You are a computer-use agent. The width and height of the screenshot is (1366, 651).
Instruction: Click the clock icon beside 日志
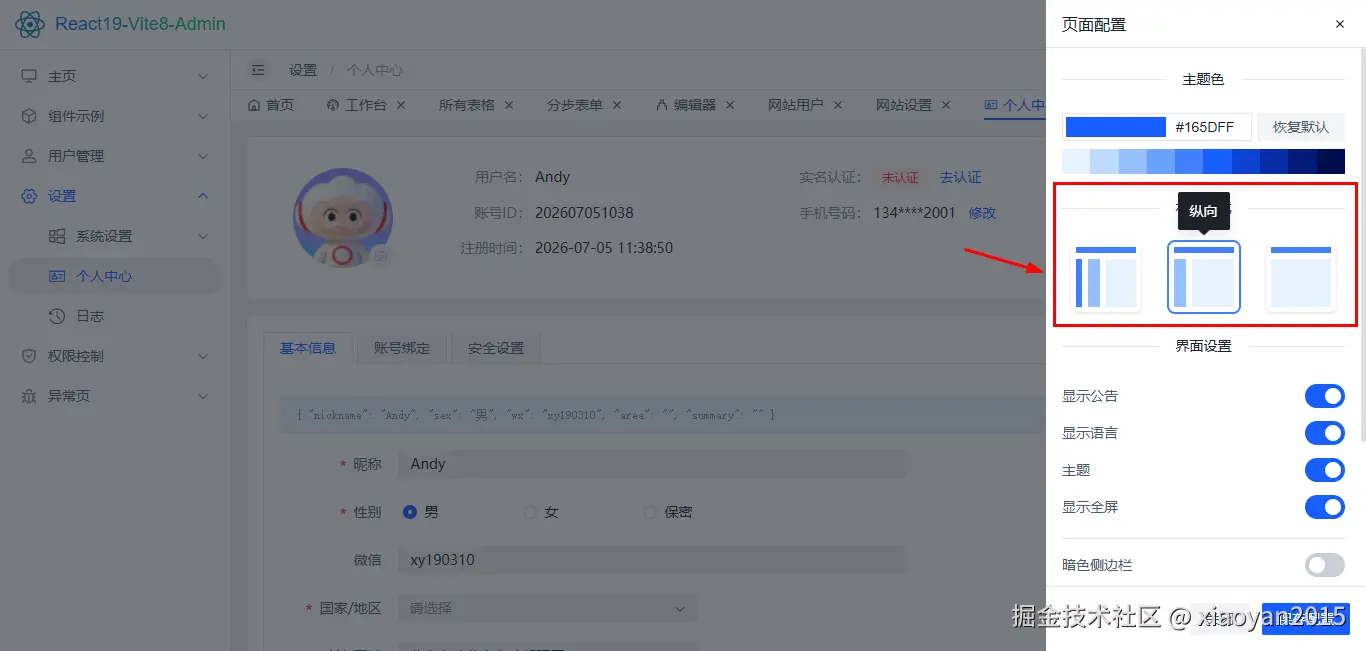pyautogui.click(x=57, y=316)
